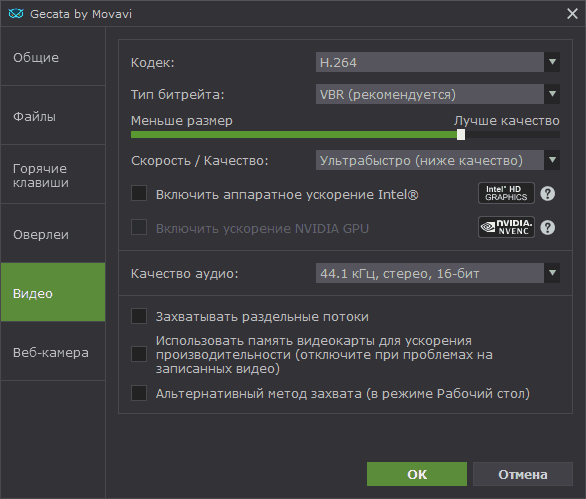Screen dimensions: 586x499
Task: Enable alternative capture method checkbox
Action: pyautogui.click(x=139, y=393)
